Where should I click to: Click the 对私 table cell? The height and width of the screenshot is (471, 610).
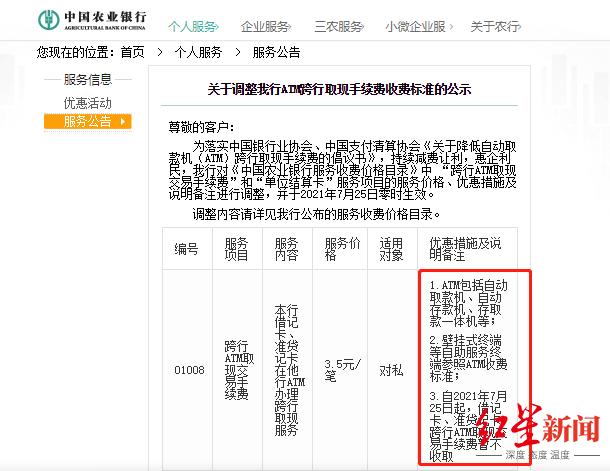(x=391, y=370)
